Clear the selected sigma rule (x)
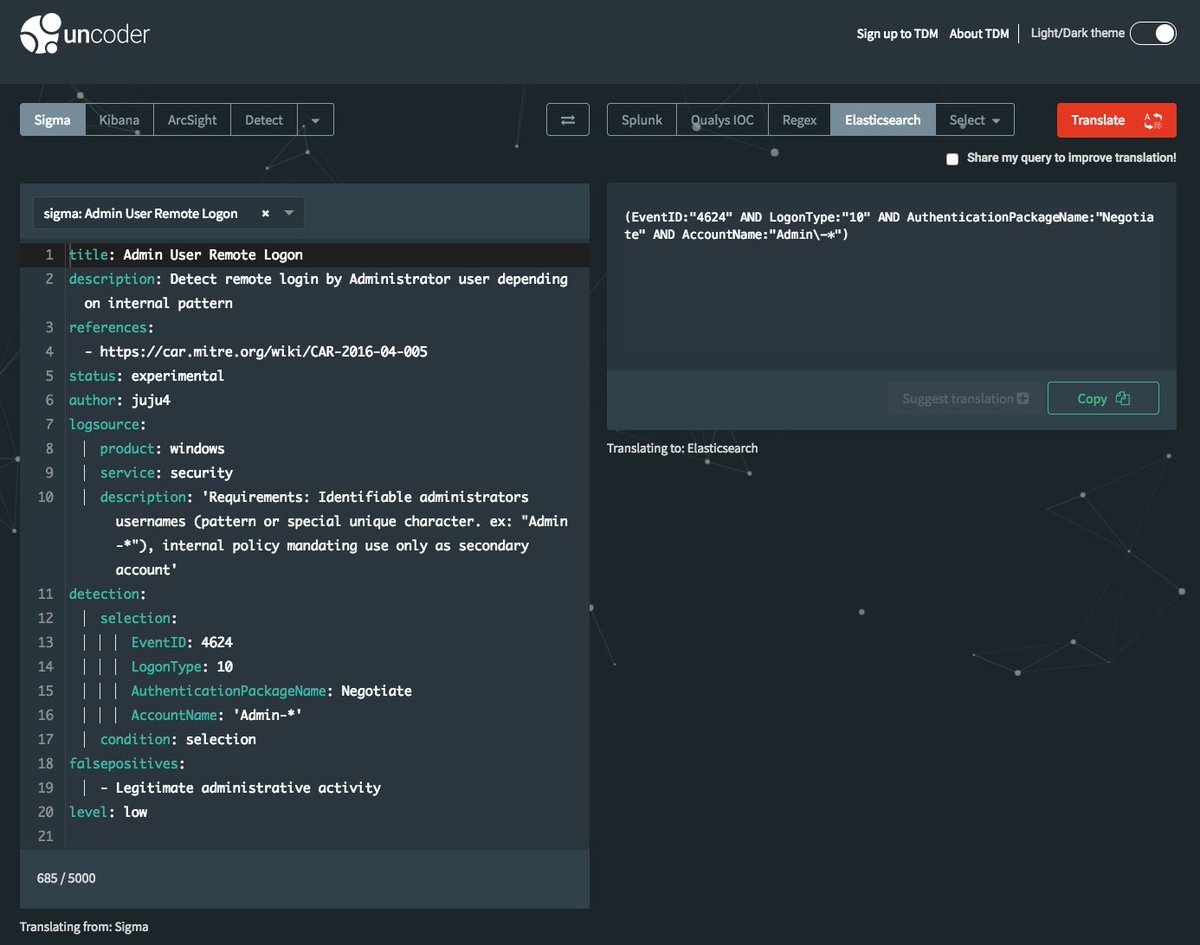The height and width of the screenshot is (945, 1200). [x=265, y=213]
